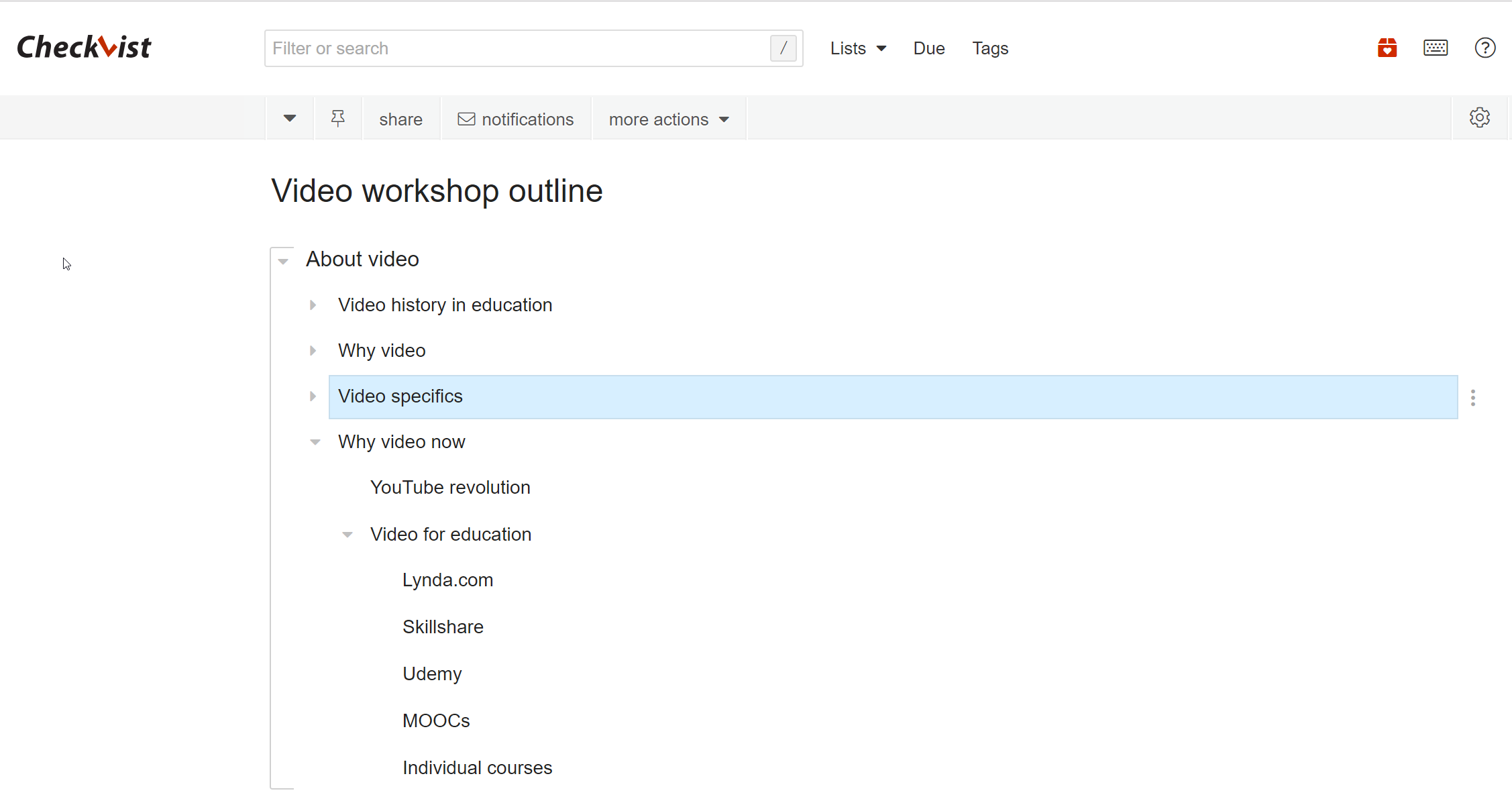
Task: Open help via question mark icon
Action: [1485, 48]
